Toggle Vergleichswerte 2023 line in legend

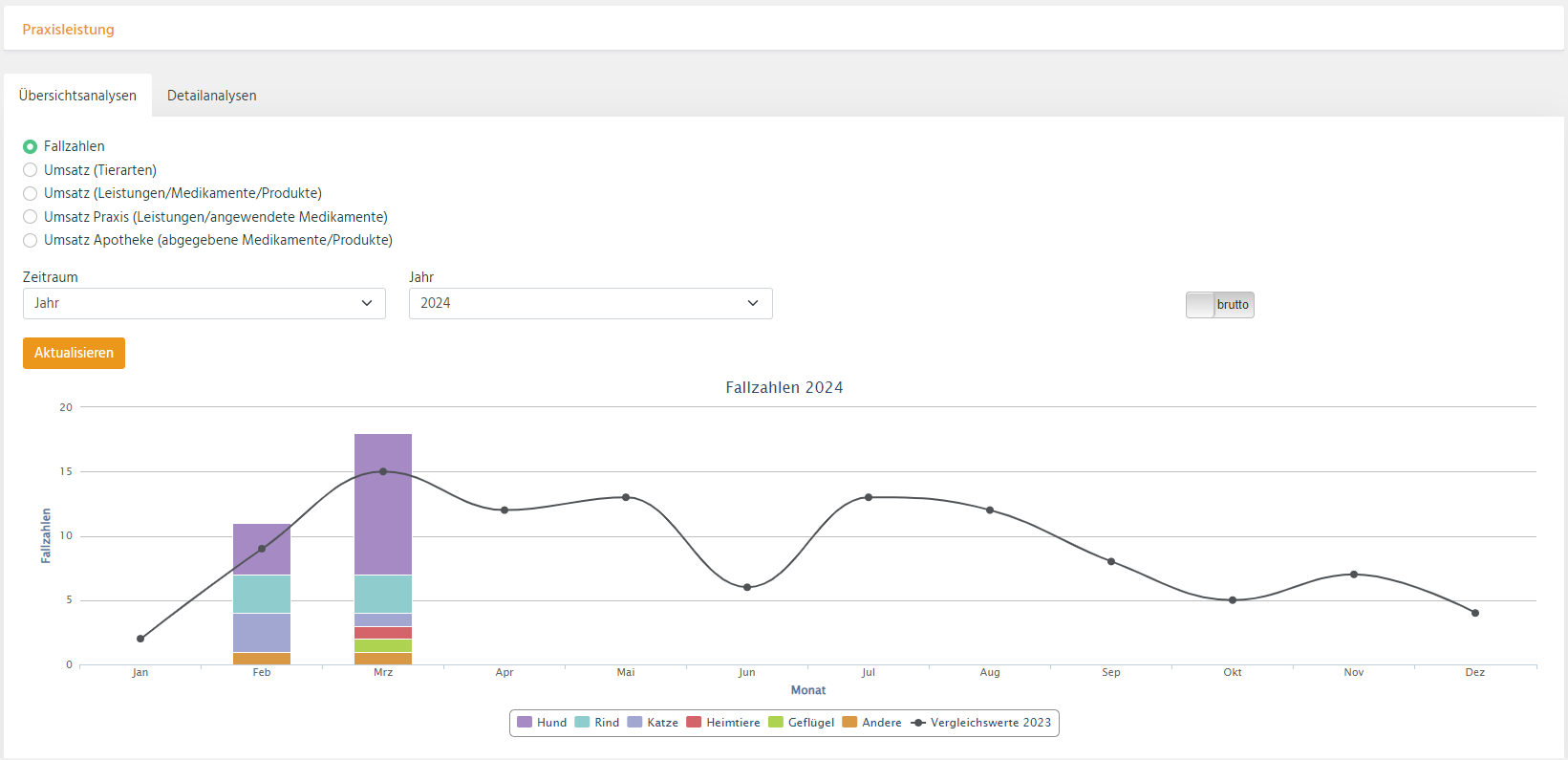(981, 723)
